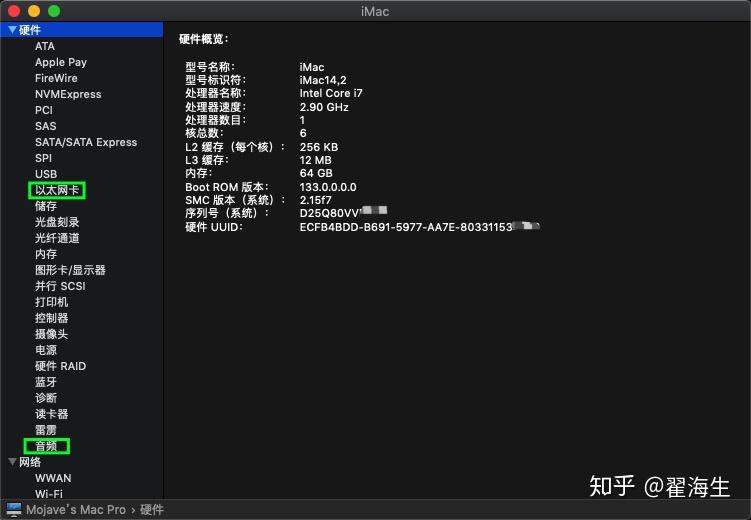Choose the SAS sidebar item

point(46,126)
